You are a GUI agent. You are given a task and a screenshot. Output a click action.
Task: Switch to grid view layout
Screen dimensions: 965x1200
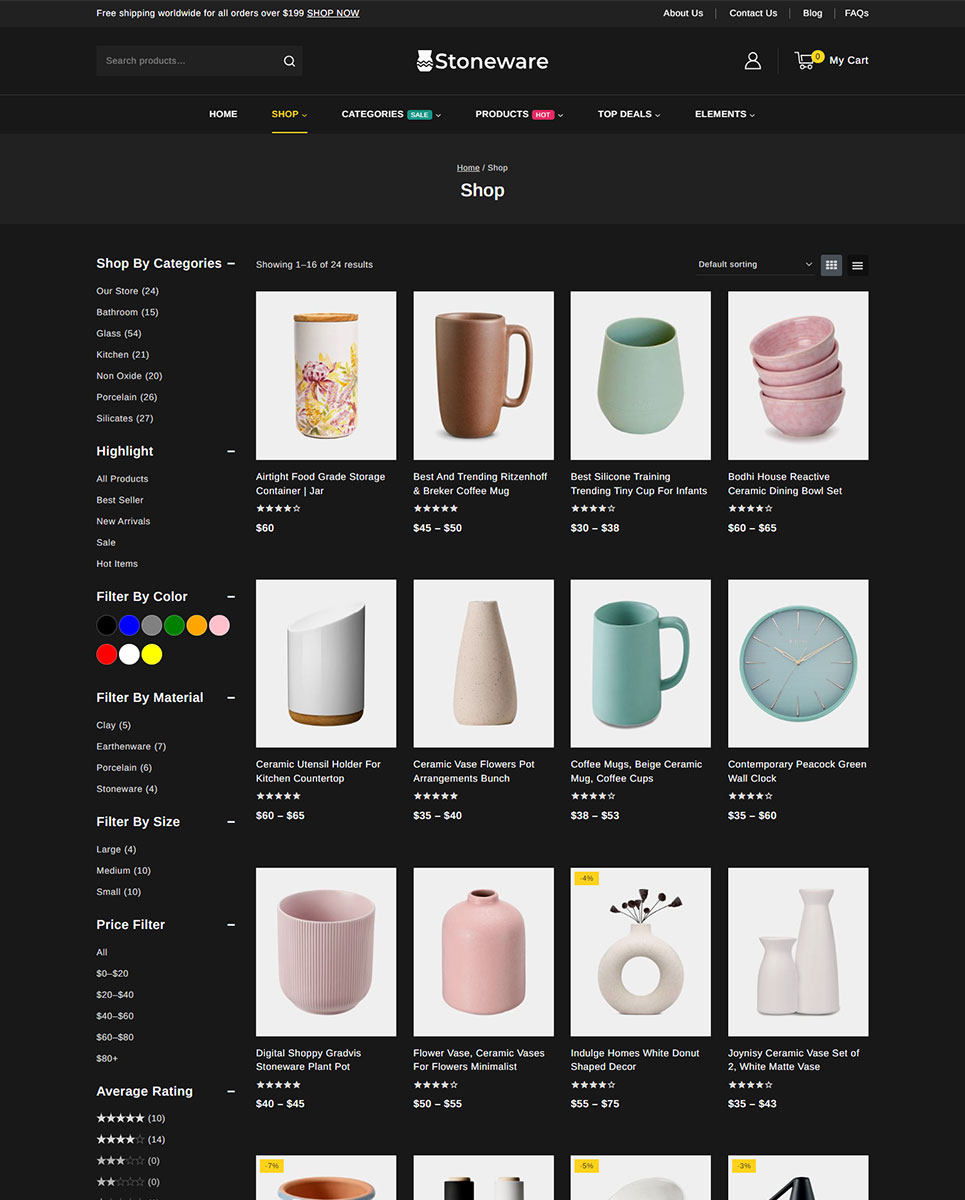pos(831,265)
